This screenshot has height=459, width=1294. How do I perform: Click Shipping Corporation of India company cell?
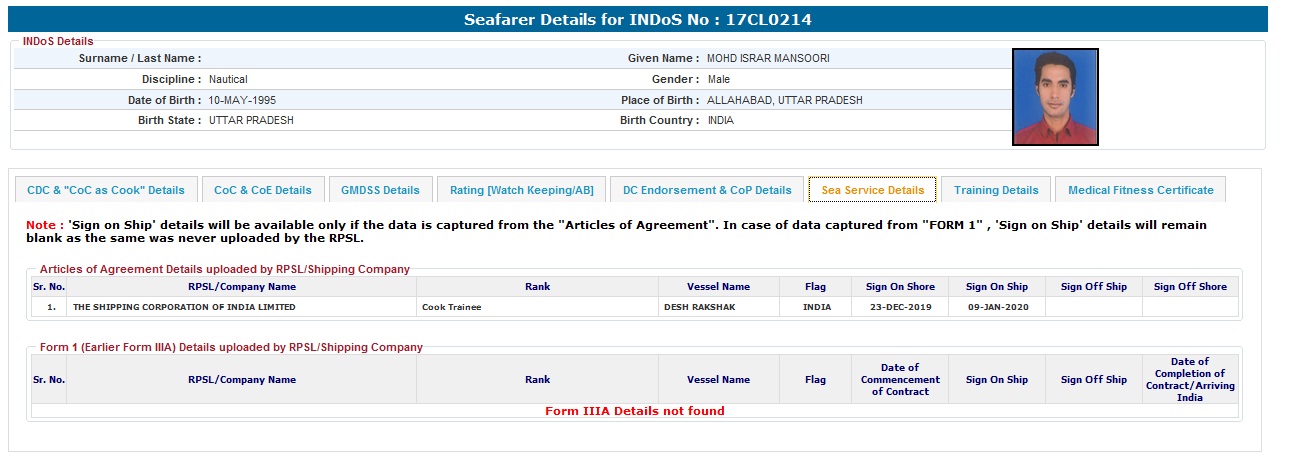(184, 307)
